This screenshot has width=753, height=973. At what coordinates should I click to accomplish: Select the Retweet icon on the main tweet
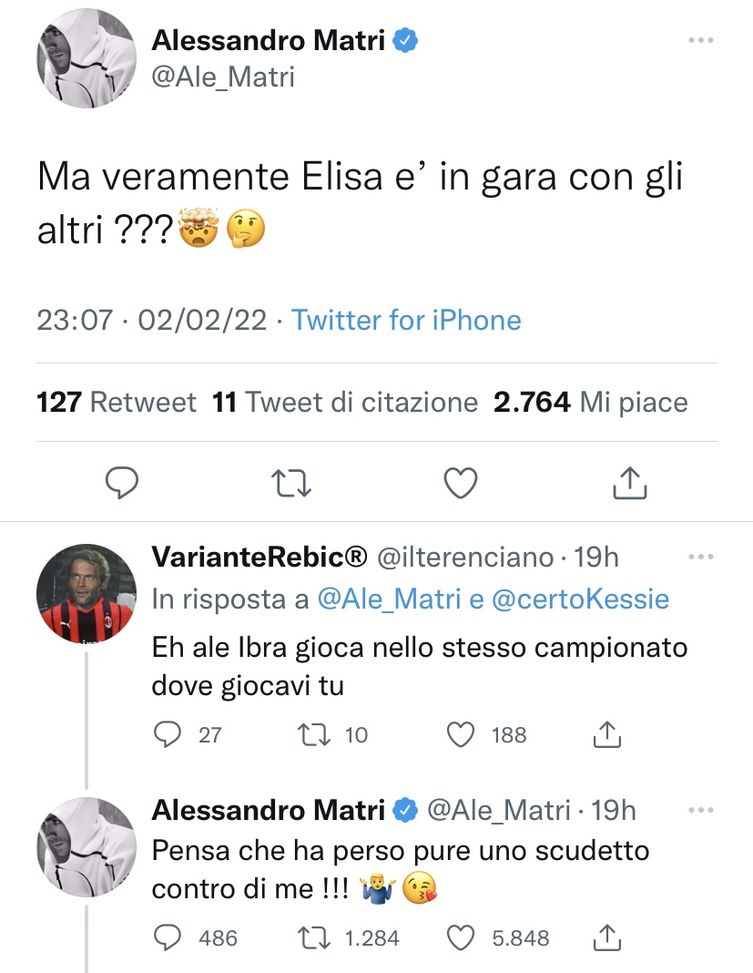click(290, 483)
